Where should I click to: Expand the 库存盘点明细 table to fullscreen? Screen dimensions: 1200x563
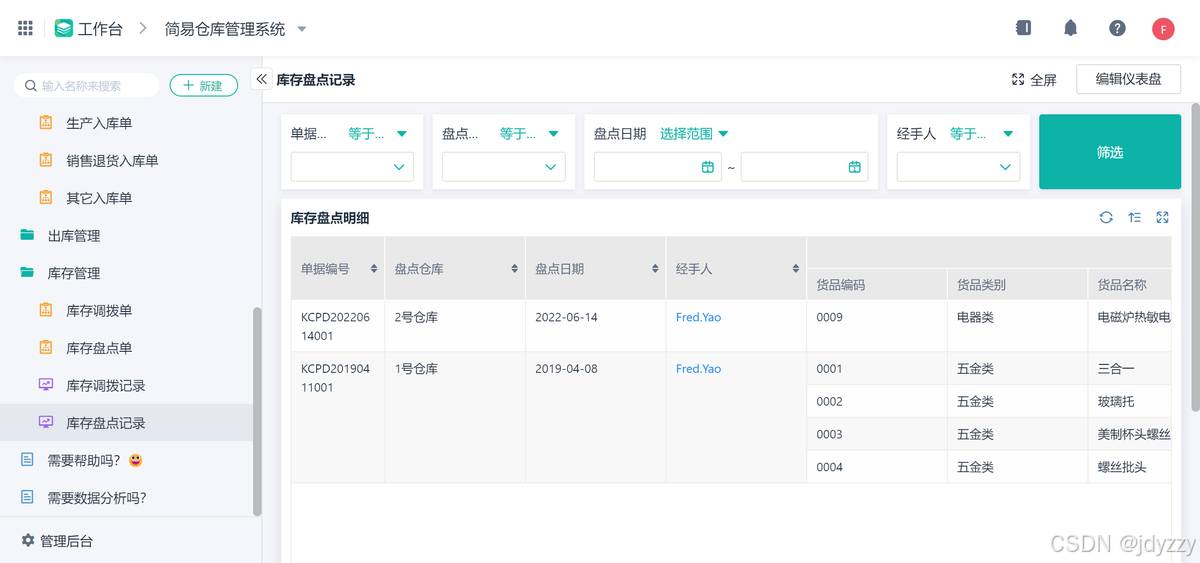(x=1162, y=217)
